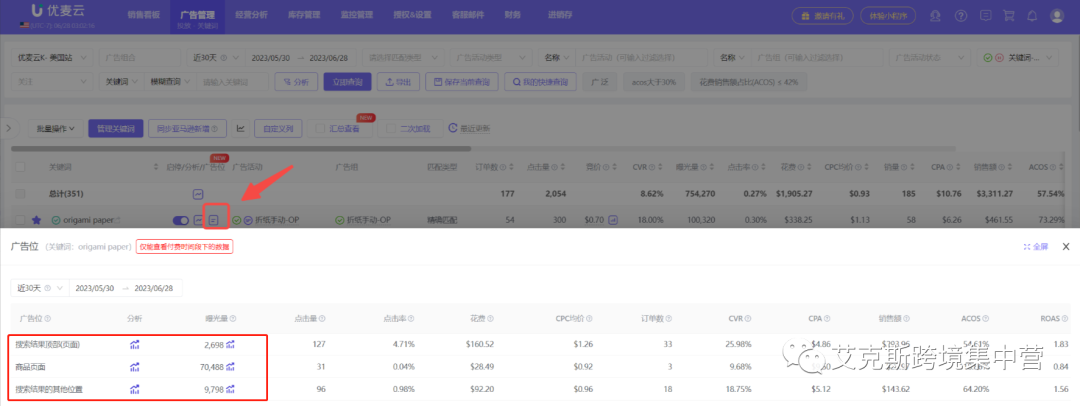Switch to the 经营分析 tab
This screenshot has height=406, width=1080.
(251, 14)
